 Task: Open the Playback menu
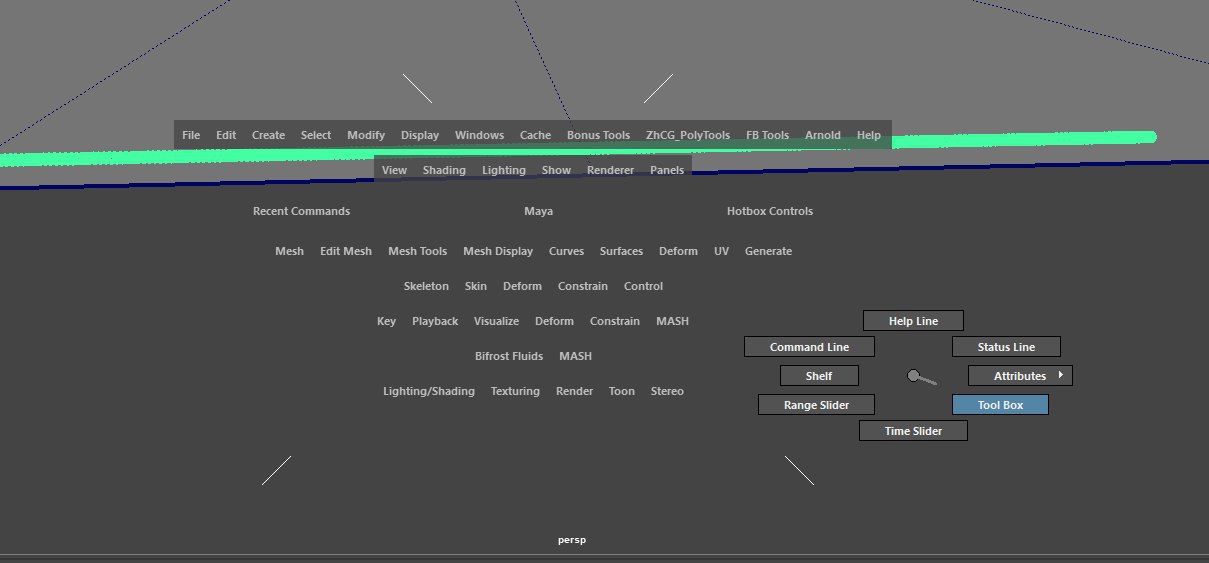435,321
